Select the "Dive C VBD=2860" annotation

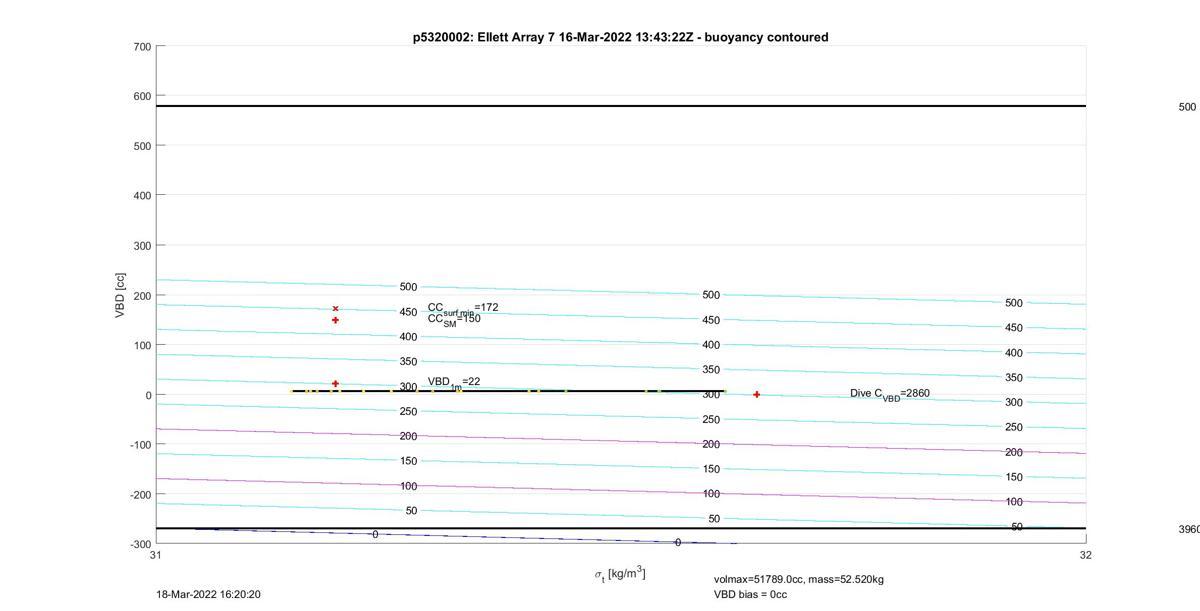(x=890, y=394)
